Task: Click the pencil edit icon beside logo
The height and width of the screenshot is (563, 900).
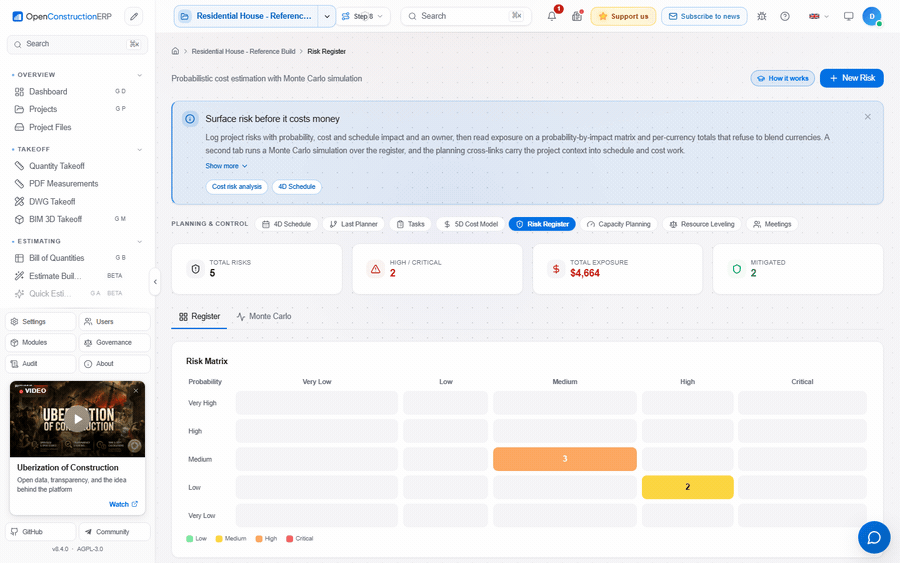Action: pyautogui.click(x=134, y=17)
